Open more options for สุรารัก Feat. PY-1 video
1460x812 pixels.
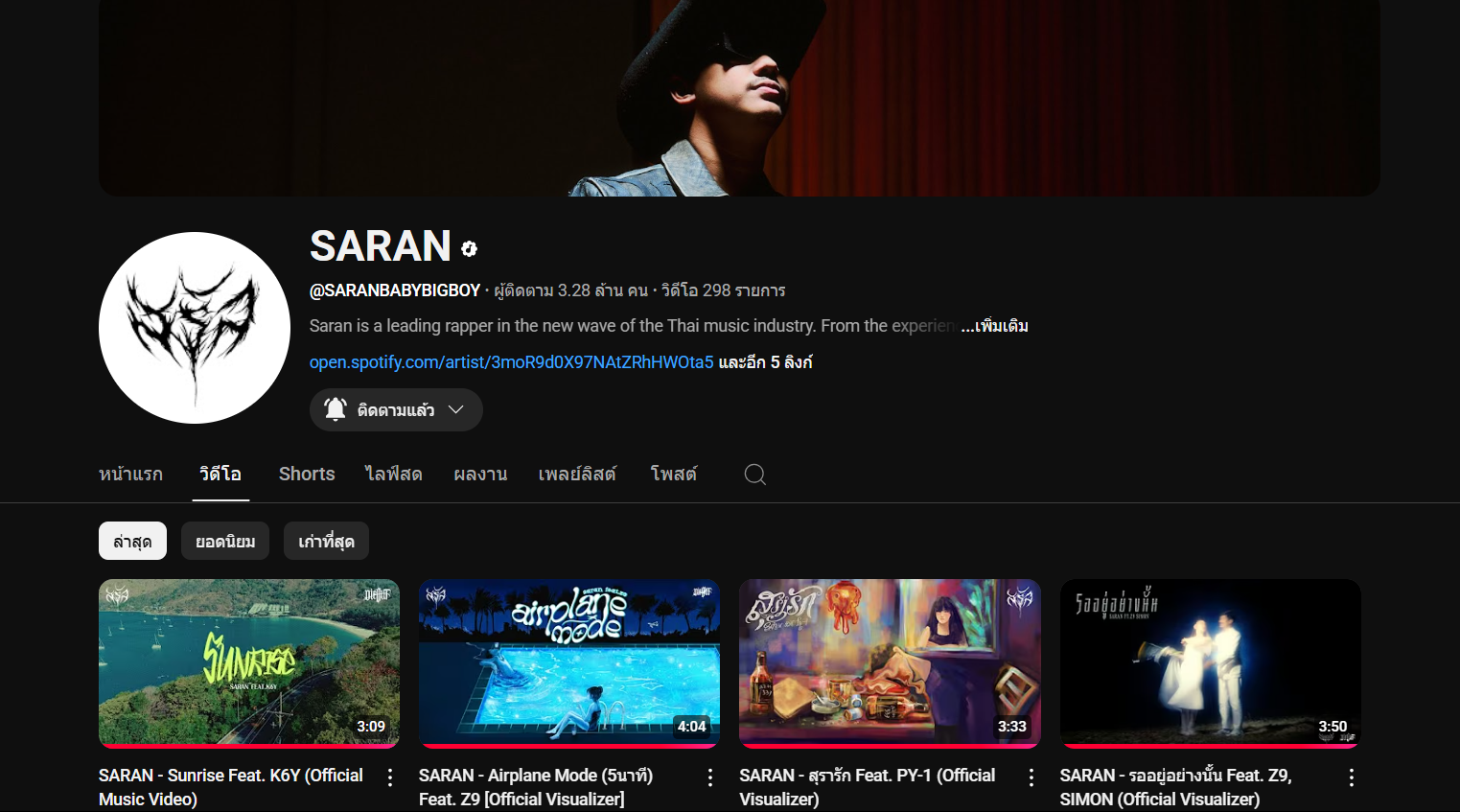tap(1031, 777)
